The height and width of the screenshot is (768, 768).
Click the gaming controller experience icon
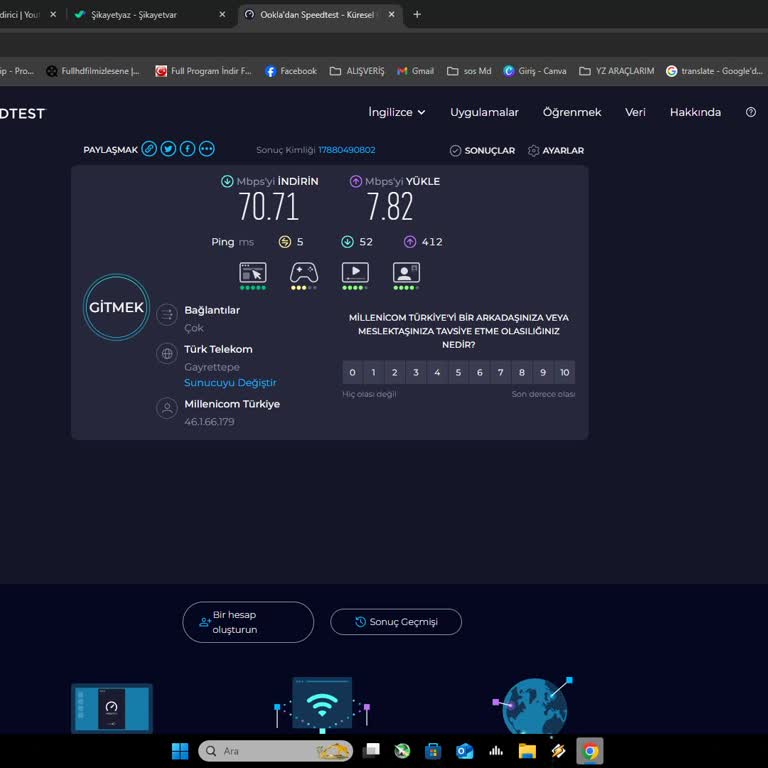pos(304,272)
